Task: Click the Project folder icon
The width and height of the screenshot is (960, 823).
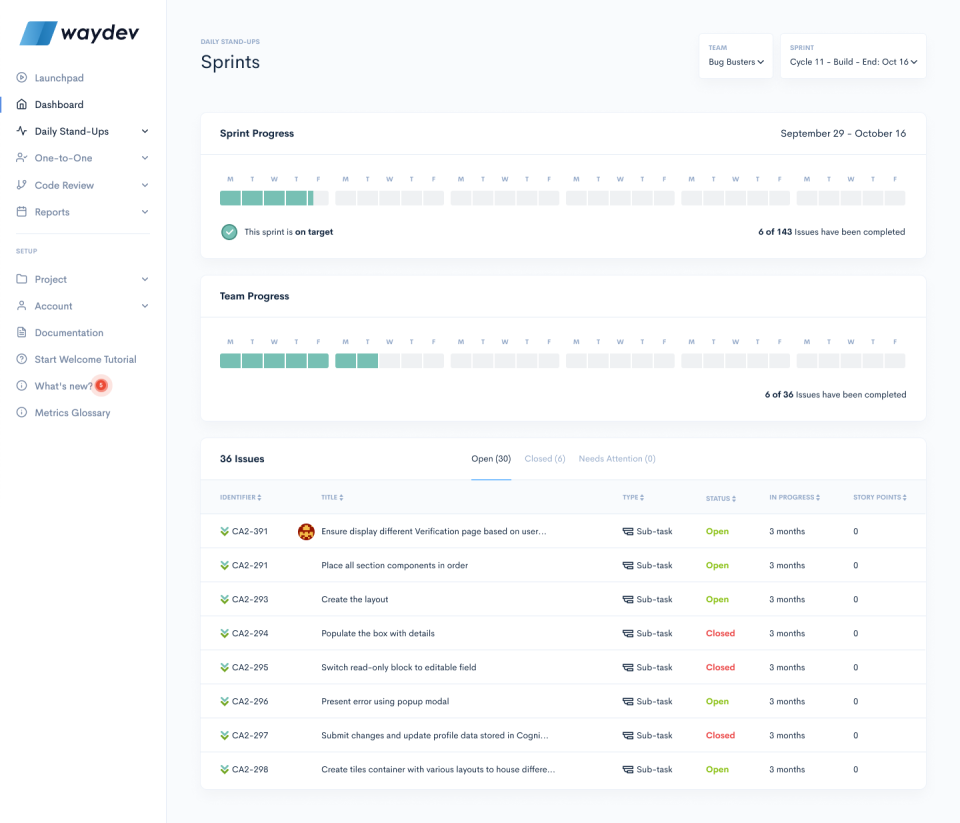Action: coord(21,279)
